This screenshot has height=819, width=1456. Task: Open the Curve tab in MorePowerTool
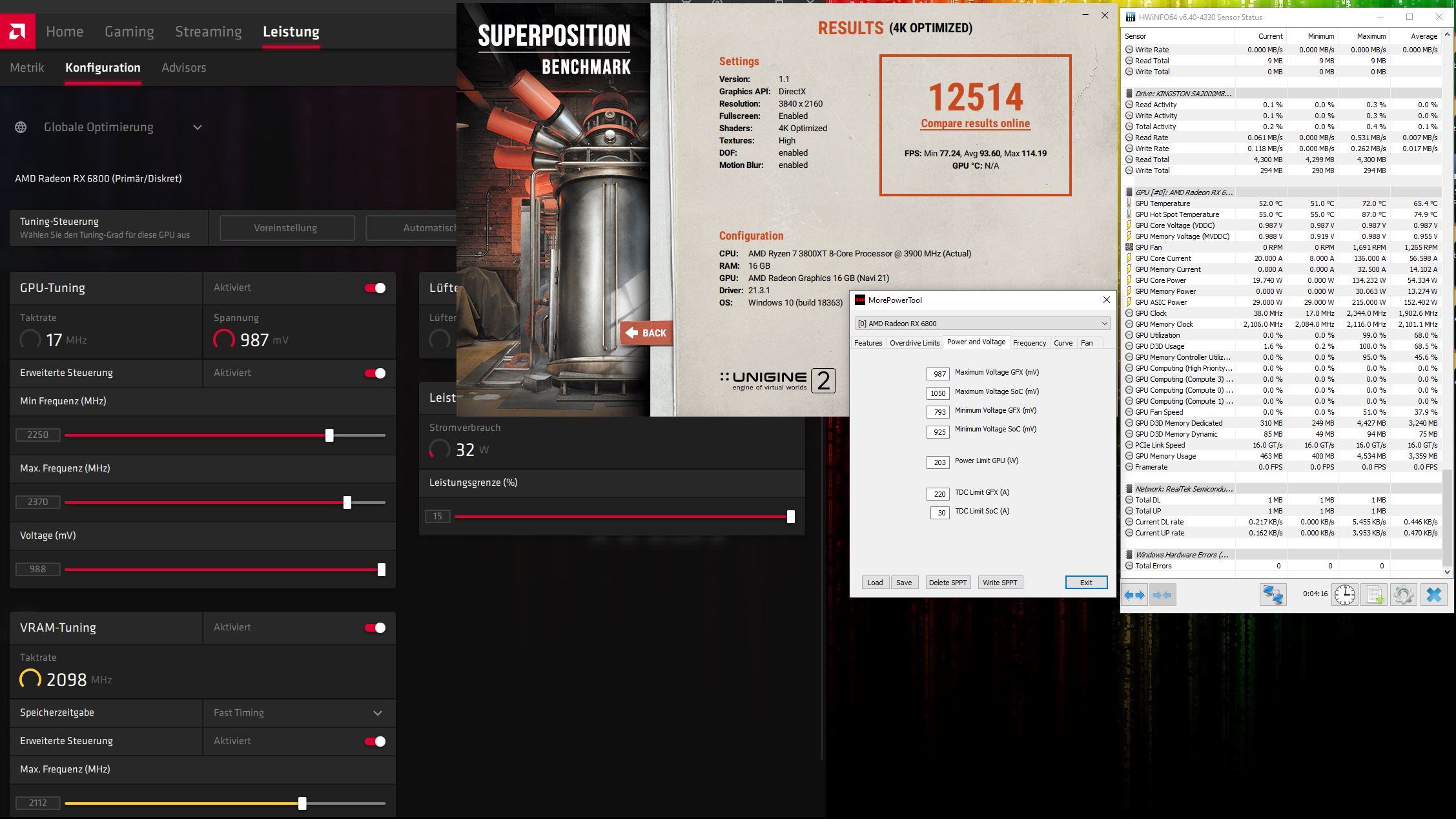point(1063,343)
